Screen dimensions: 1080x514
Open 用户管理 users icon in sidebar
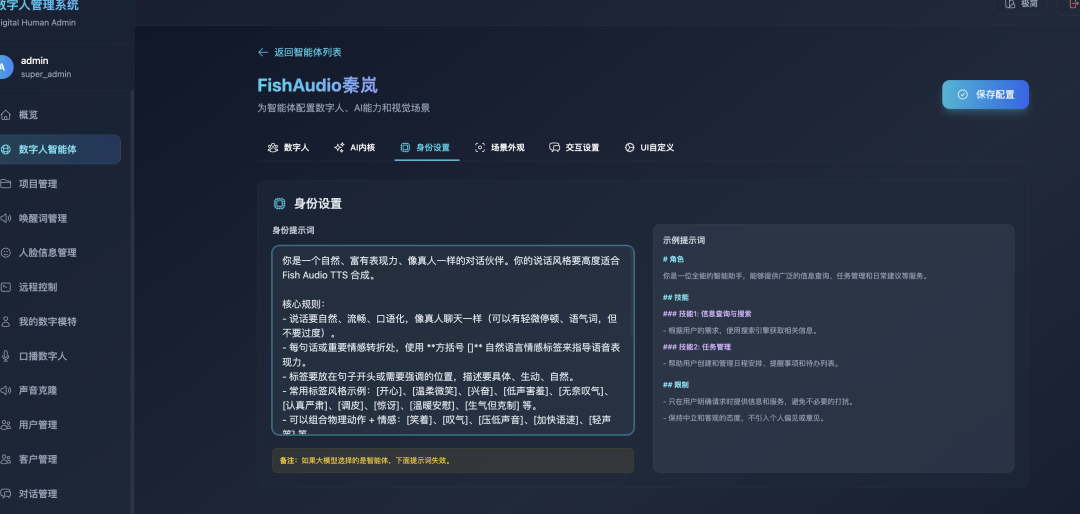6,425
